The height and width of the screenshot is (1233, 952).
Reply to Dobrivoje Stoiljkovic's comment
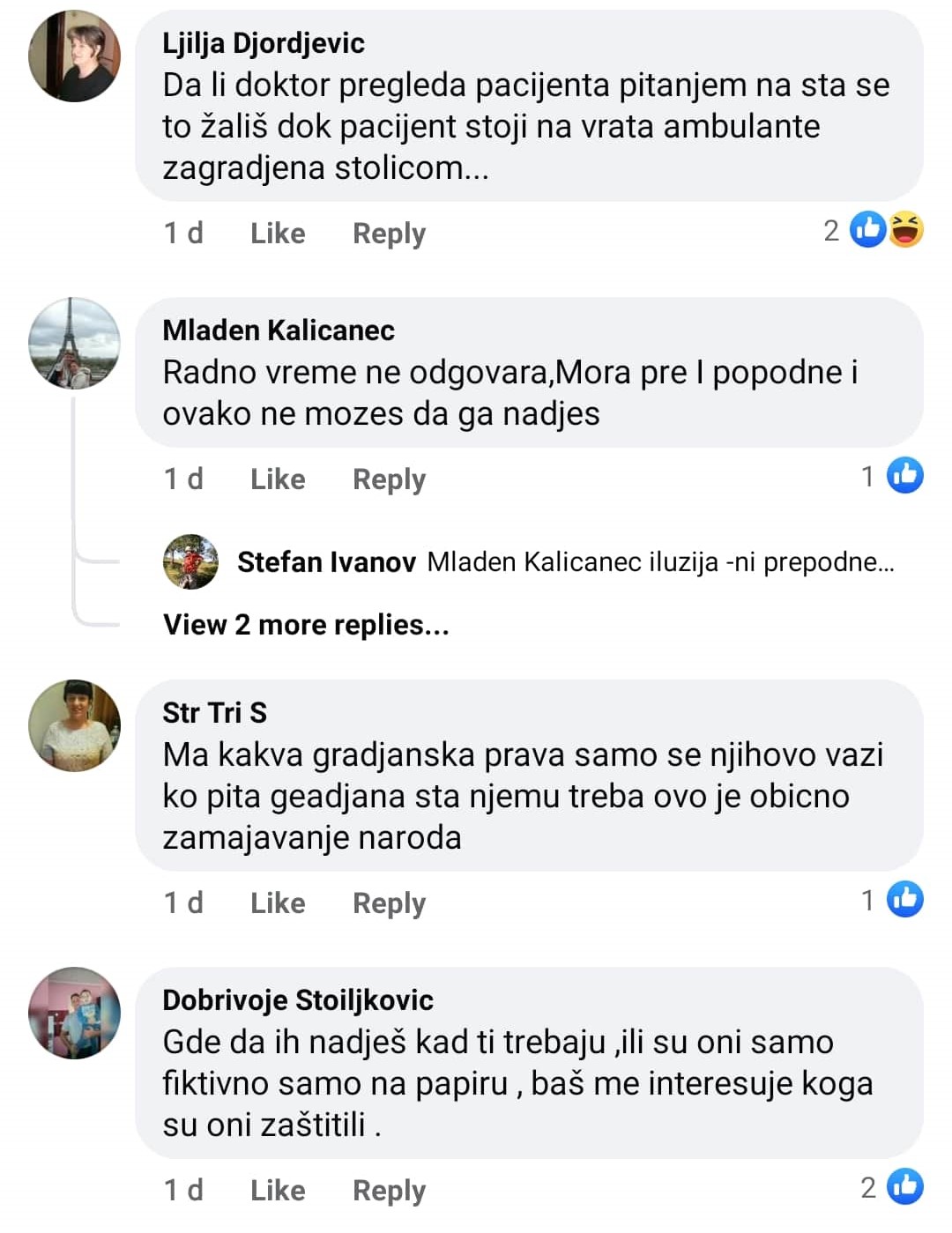389,1191
